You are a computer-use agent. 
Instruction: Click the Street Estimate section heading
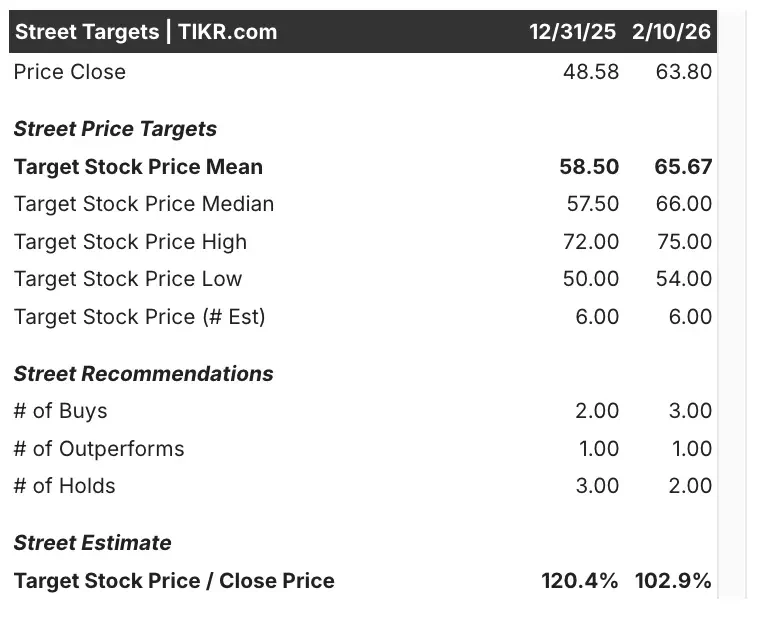(92, 543)
